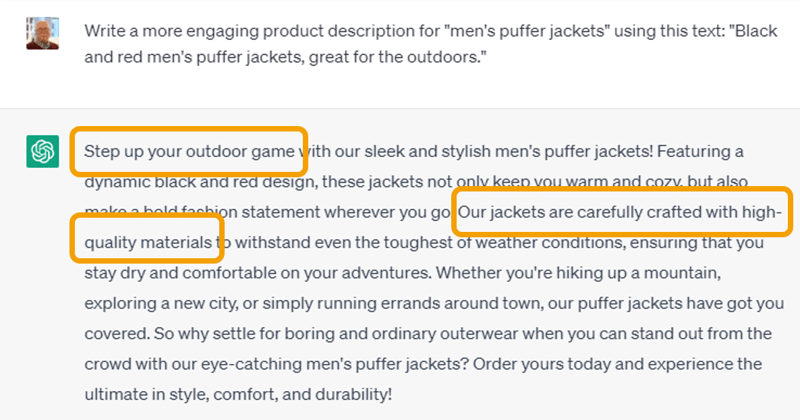Click the user prompt starting "Write a more engaging"
Image resolution: width=800 pixels, height=420 pixels.
(431, 44)
